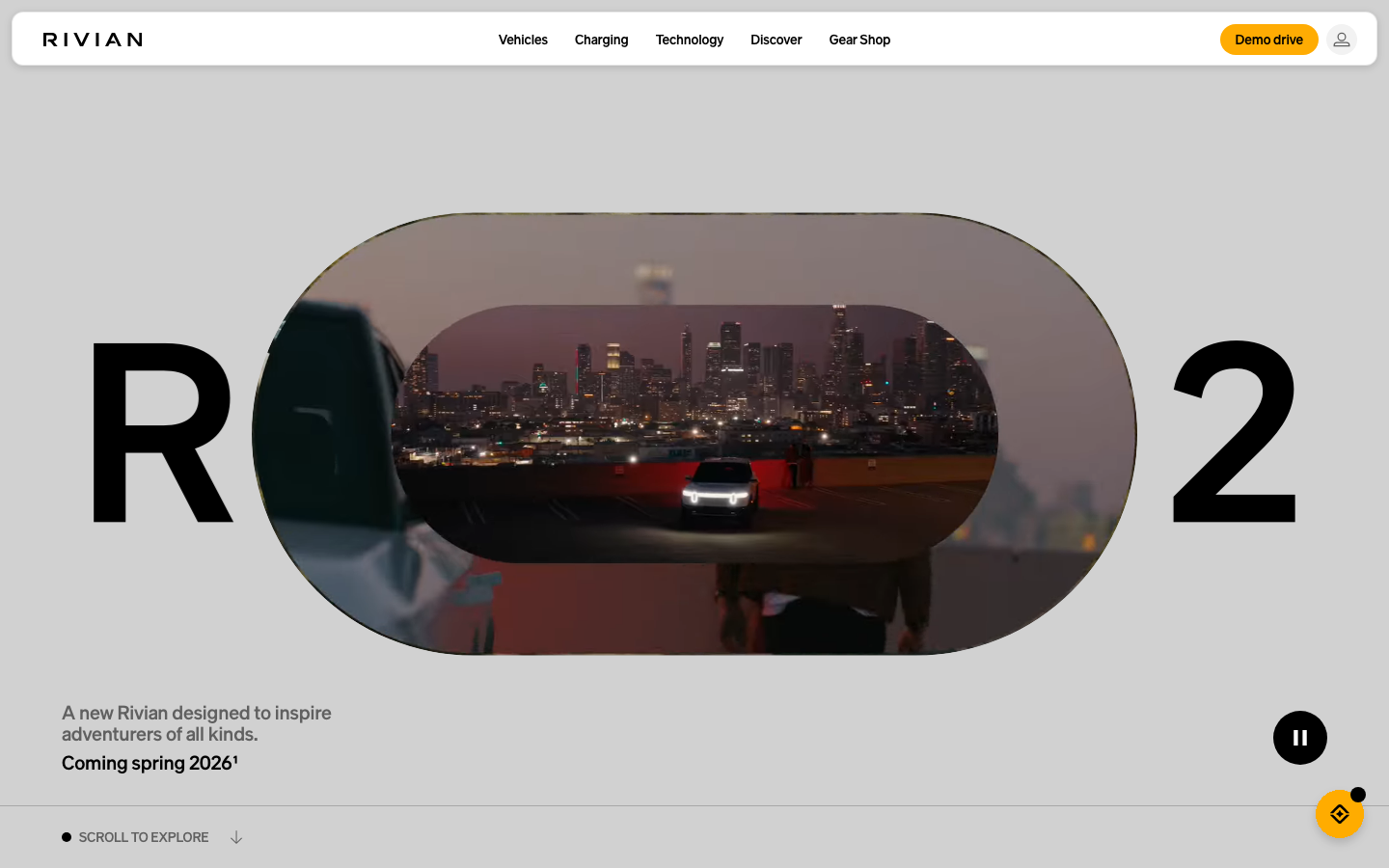Open the Charging menu

(x=601, y=40)
